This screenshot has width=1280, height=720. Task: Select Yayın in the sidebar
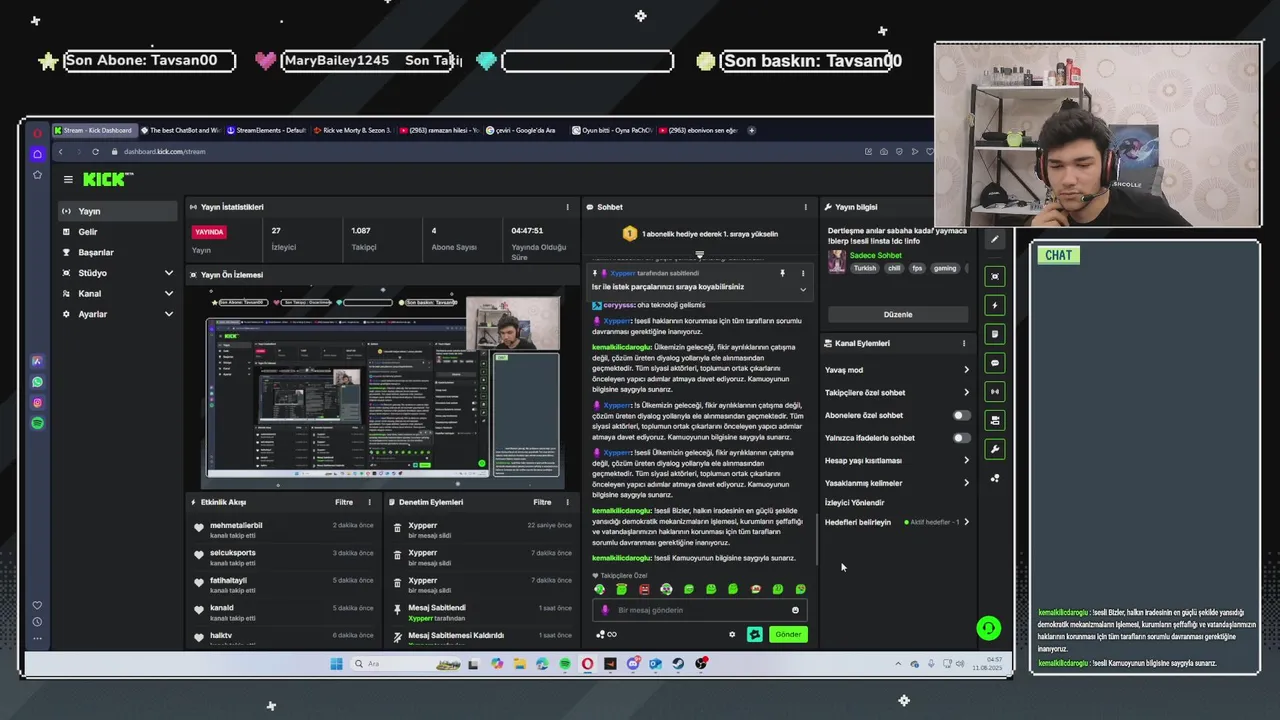click(x=117, y=211)
